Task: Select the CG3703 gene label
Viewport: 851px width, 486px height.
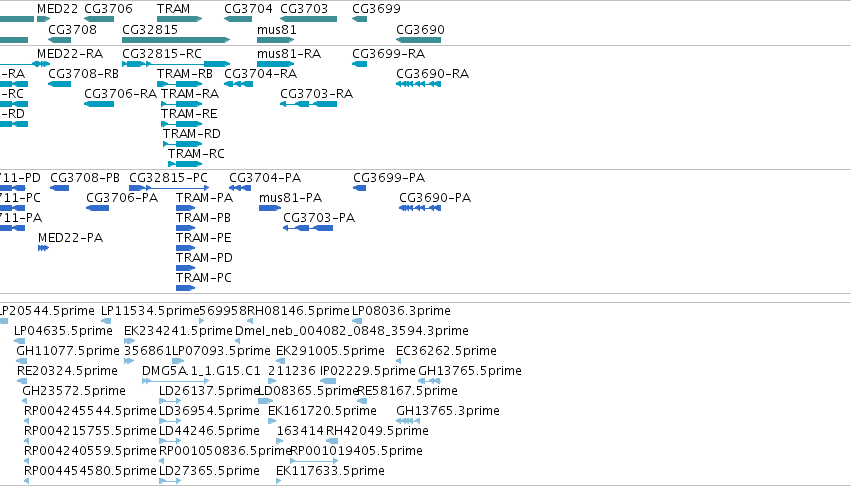Action: (x=304, y=9)
